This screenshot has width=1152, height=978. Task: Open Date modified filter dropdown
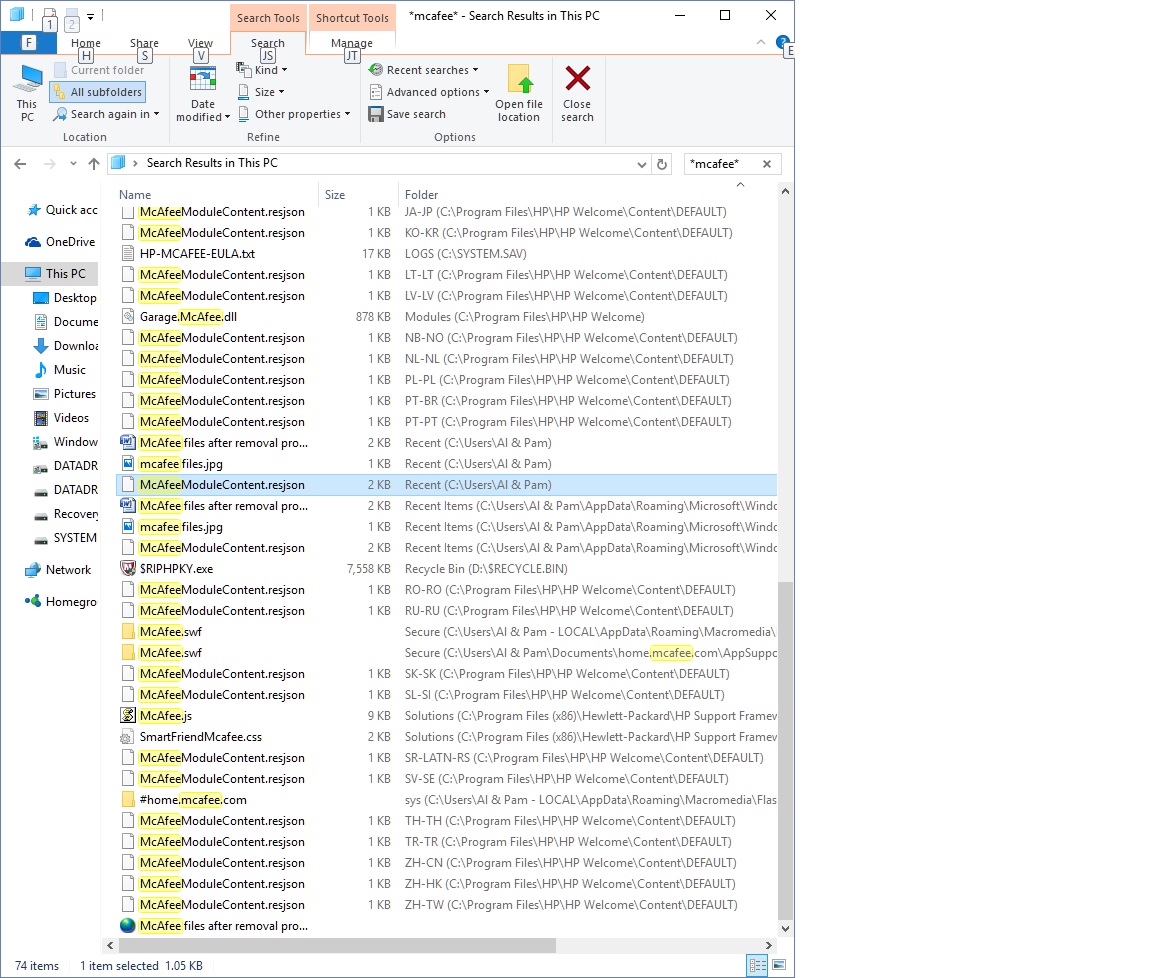(x=203, y=93)
